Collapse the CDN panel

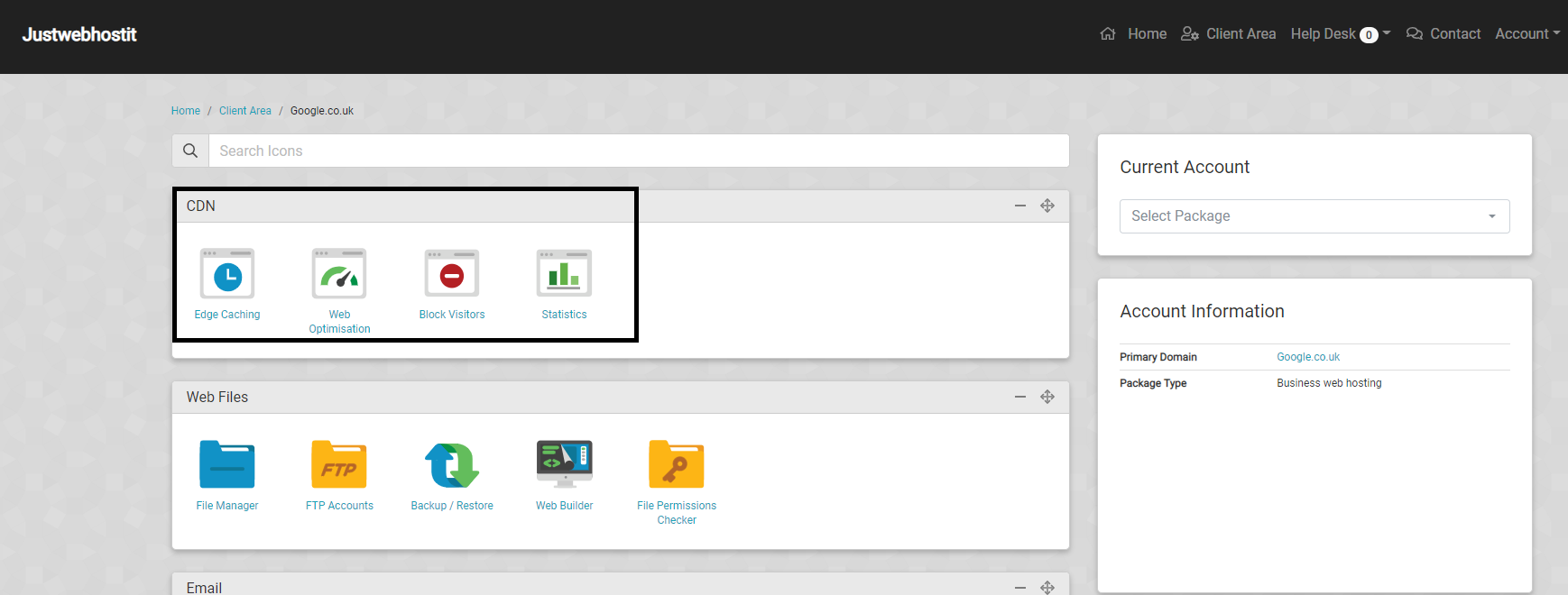click(1020, 206)
